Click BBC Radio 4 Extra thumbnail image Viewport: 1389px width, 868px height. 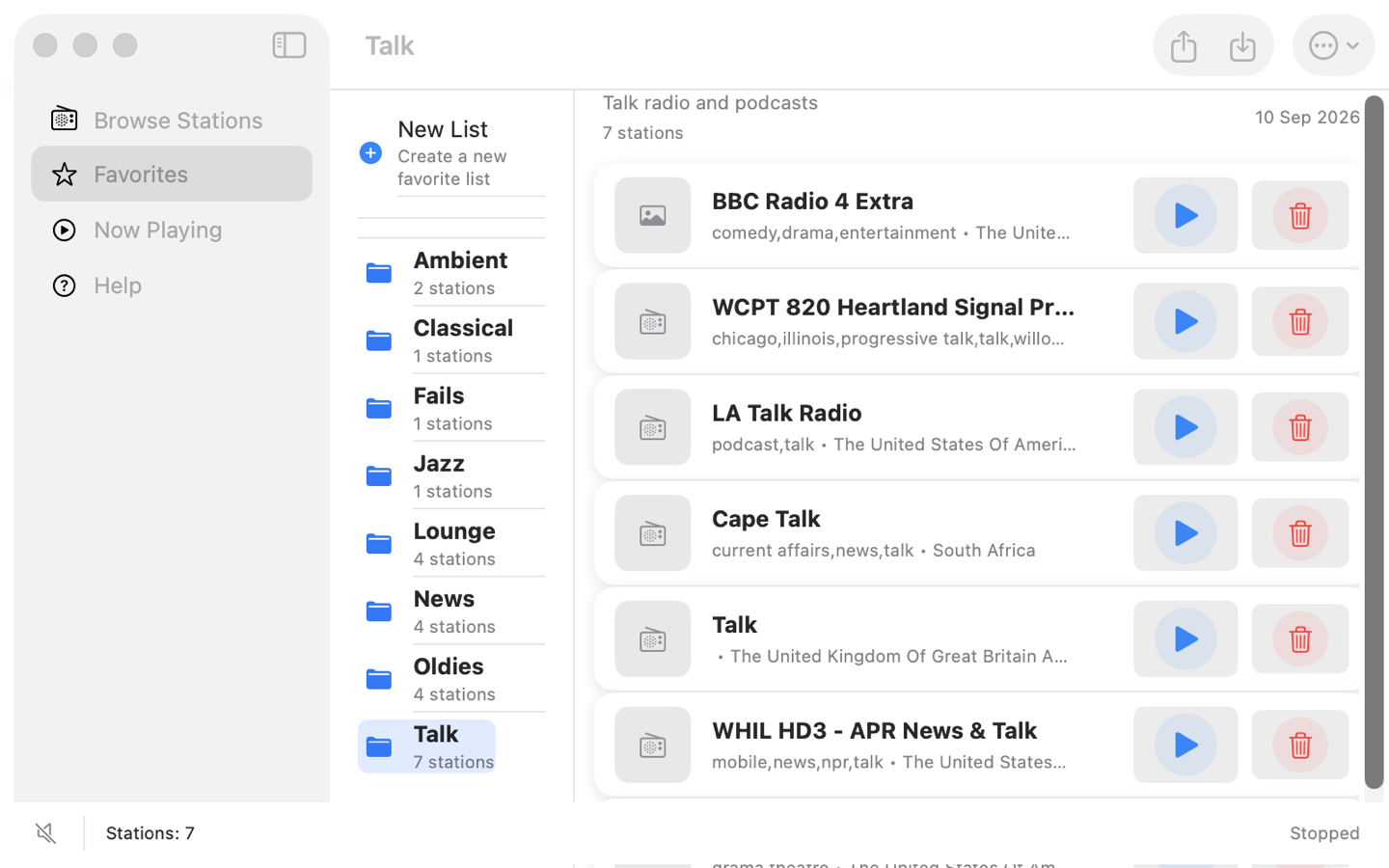[653, 215]
